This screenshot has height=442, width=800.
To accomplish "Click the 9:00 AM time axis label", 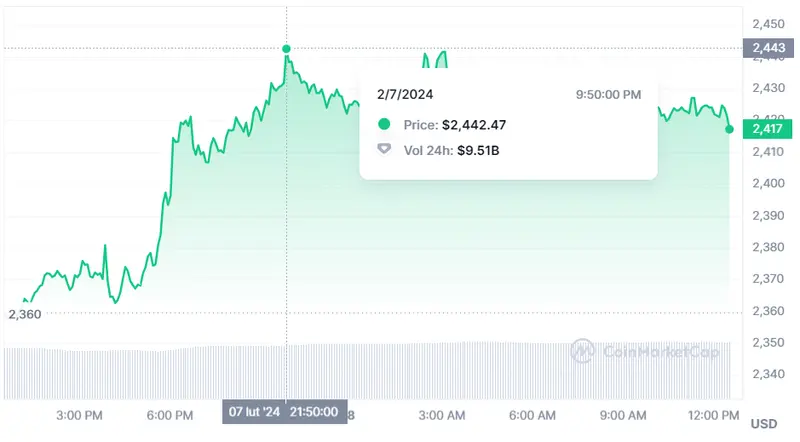I will tap(623, 414).
